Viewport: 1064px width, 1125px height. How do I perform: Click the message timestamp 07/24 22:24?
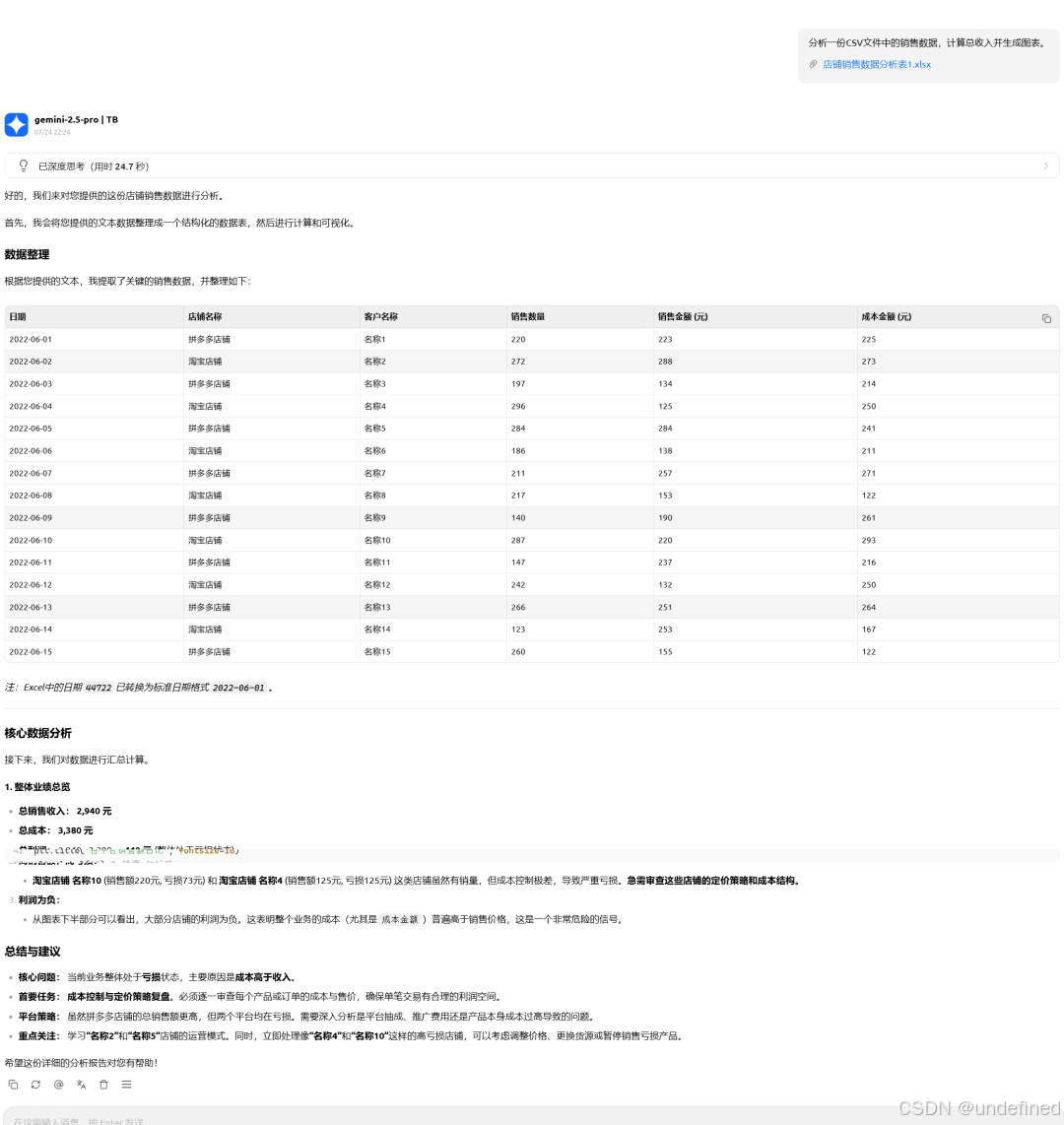pos(52,133)
